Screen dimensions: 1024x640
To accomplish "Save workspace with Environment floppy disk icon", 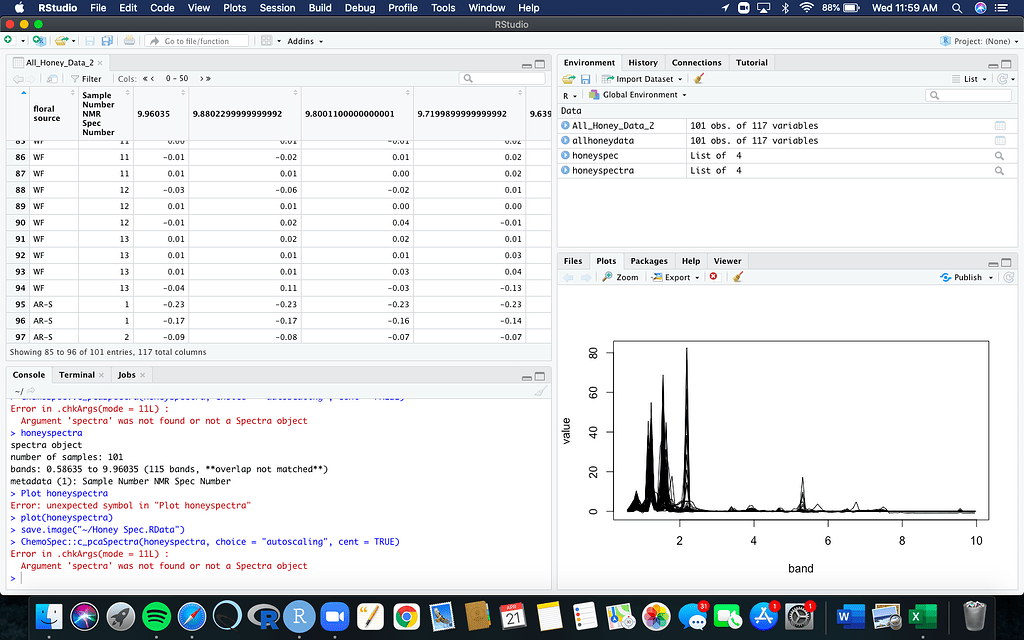I will [x=585, y=78].
